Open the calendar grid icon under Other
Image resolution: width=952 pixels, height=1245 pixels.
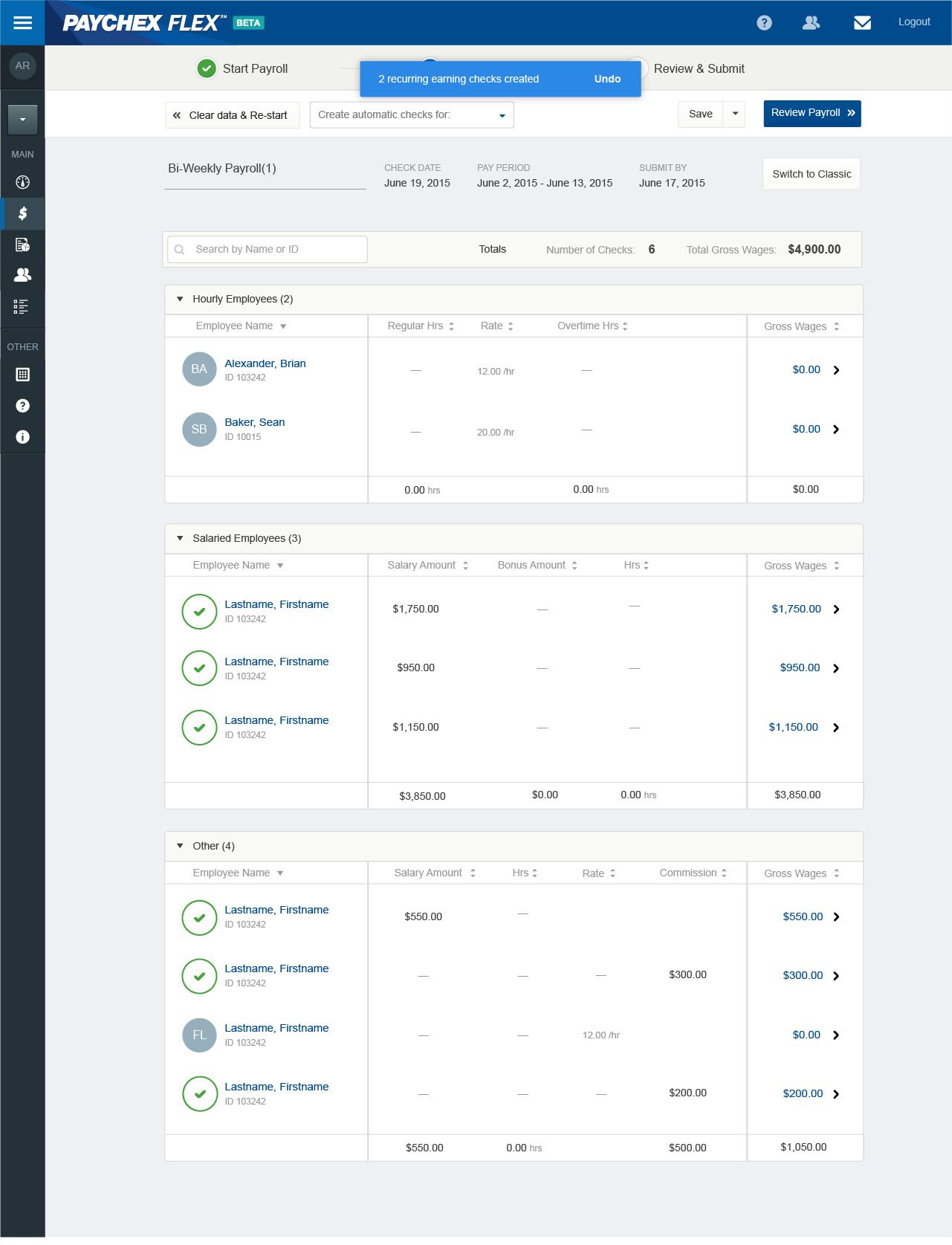click(x=23, y=375)
